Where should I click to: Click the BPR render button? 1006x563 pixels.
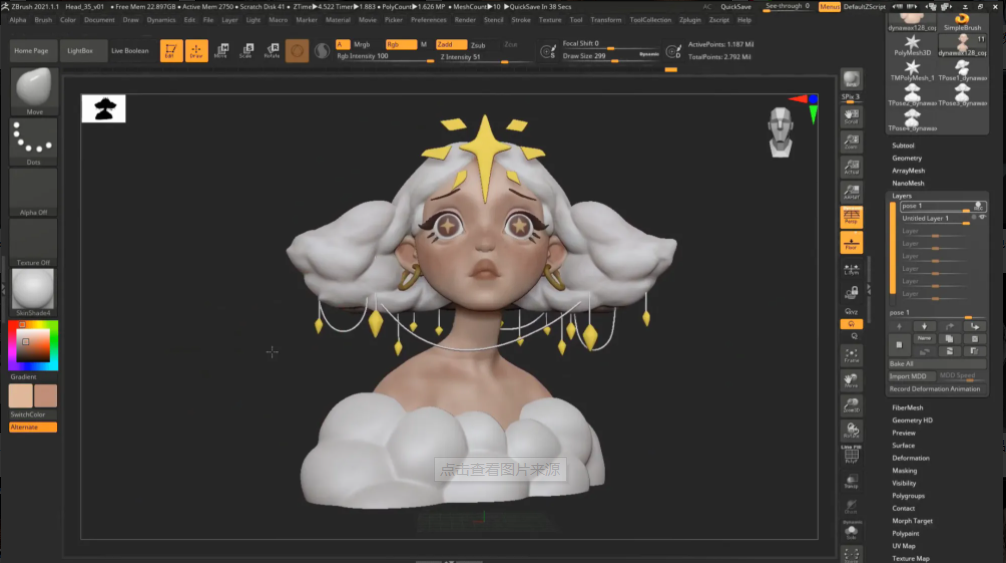851,80
